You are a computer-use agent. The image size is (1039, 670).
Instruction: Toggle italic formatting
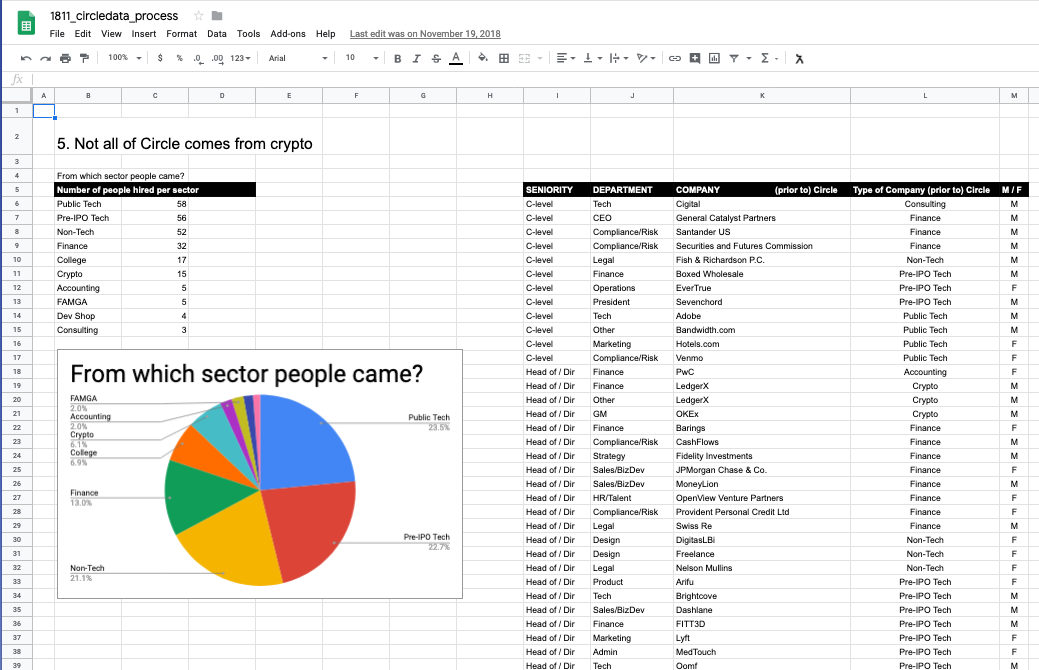coord(417,58)
